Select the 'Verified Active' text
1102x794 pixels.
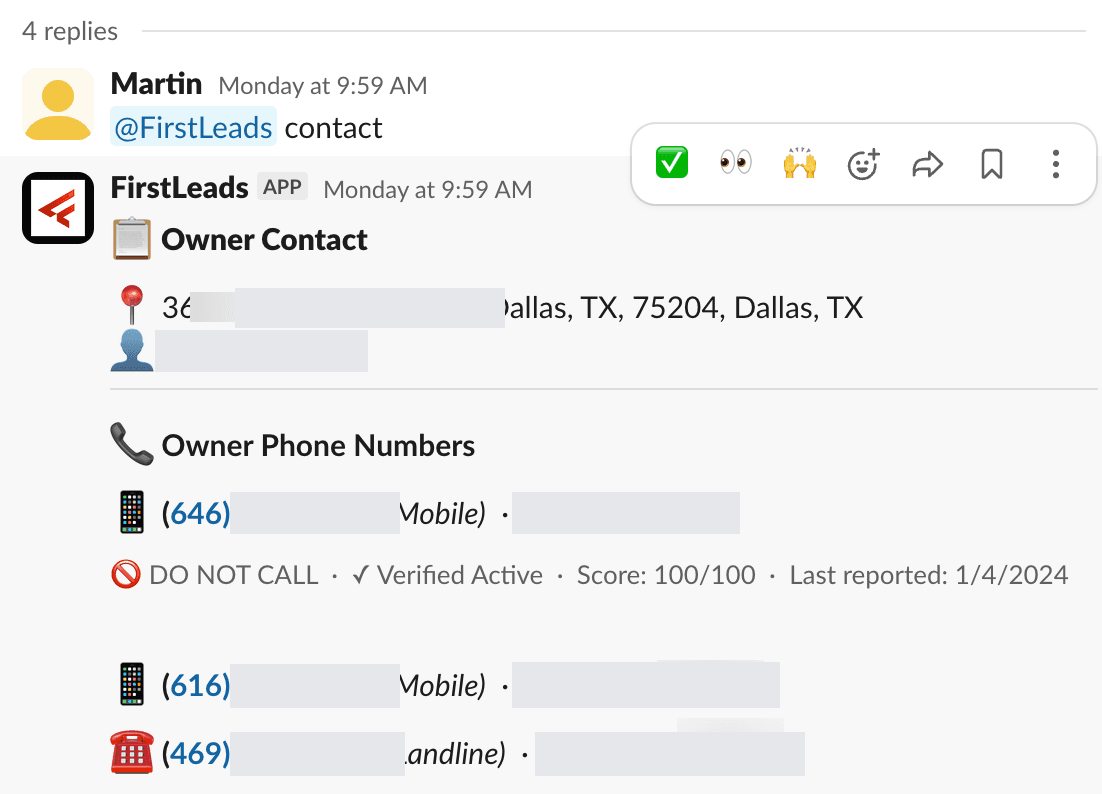(460, 575)
